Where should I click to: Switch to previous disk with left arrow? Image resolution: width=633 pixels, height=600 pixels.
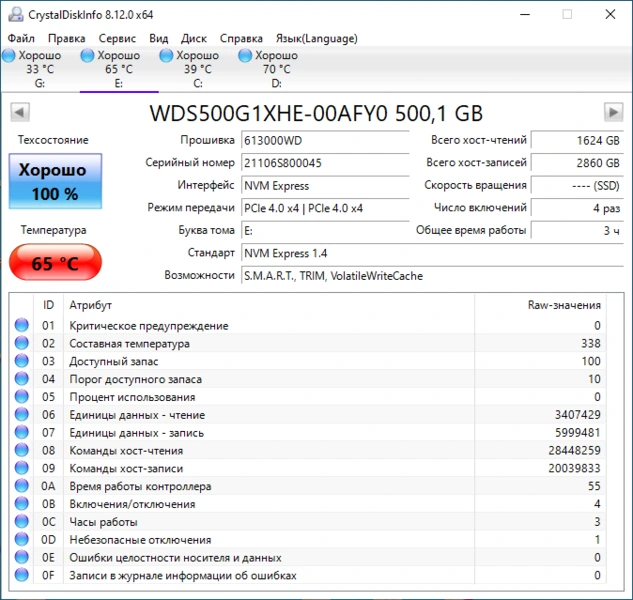pos(18,112)
